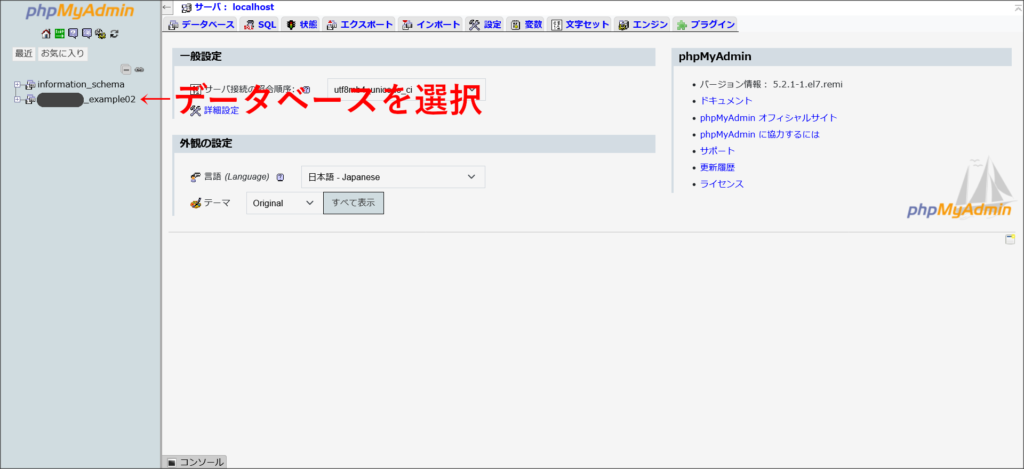Screen dimensions: 1024x469
Task: Open the 変数 tab
Action: click(526, 25)
